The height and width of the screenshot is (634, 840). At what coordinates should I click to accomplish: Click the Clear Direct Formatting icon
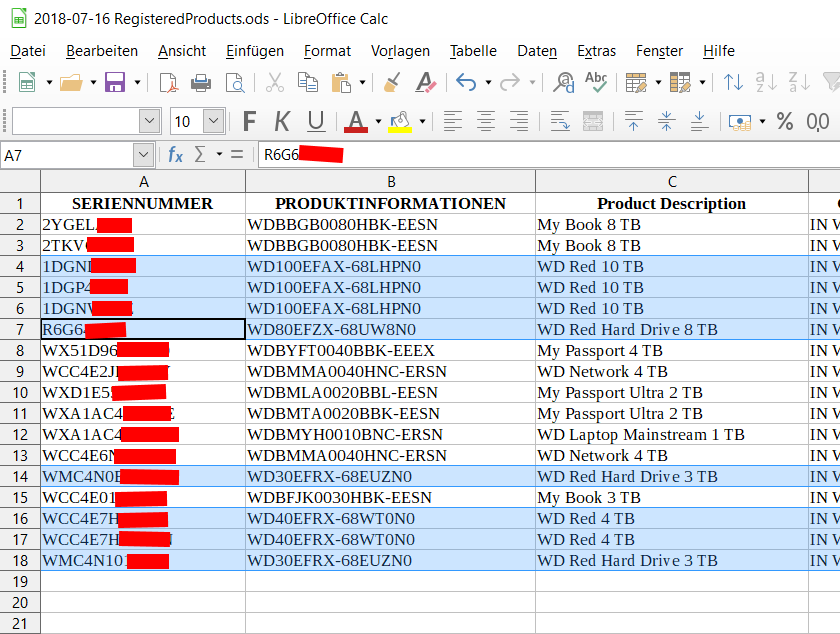coord(426,83)
